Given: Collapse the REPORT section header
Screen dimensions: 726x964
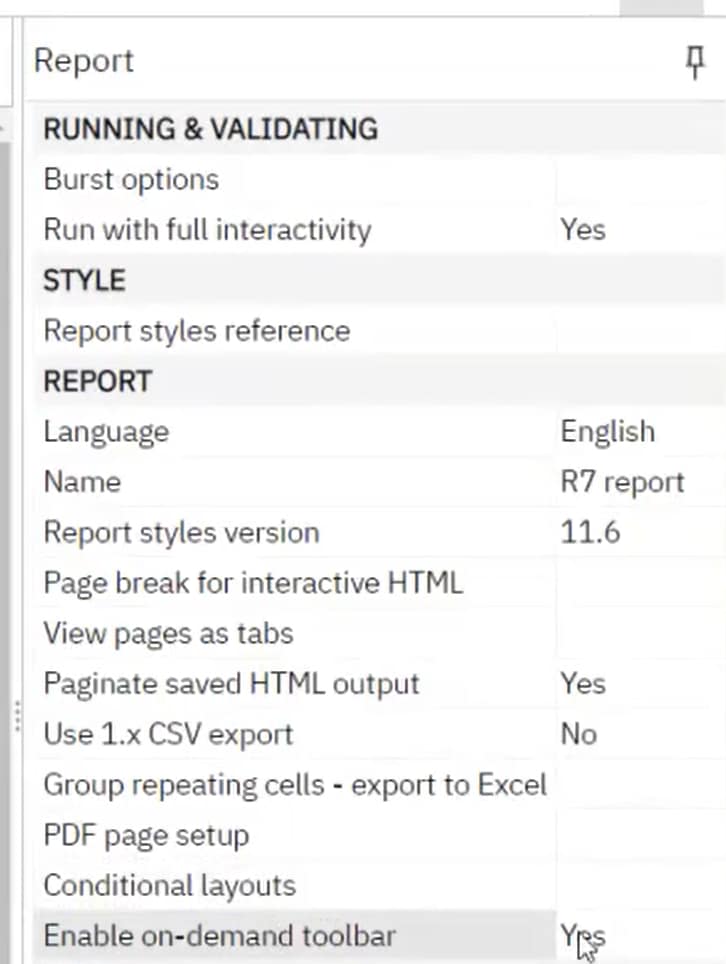Looking at the screenshot, I should [x=97, y=381].
